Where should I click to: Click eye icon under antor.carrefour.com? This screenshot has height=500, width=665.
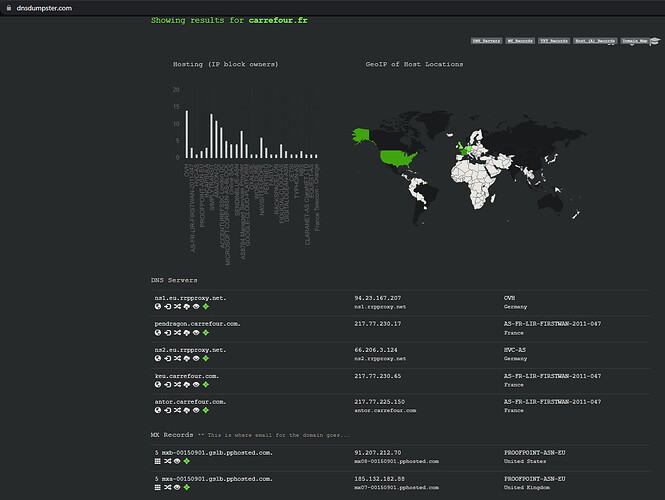point(196,410)
